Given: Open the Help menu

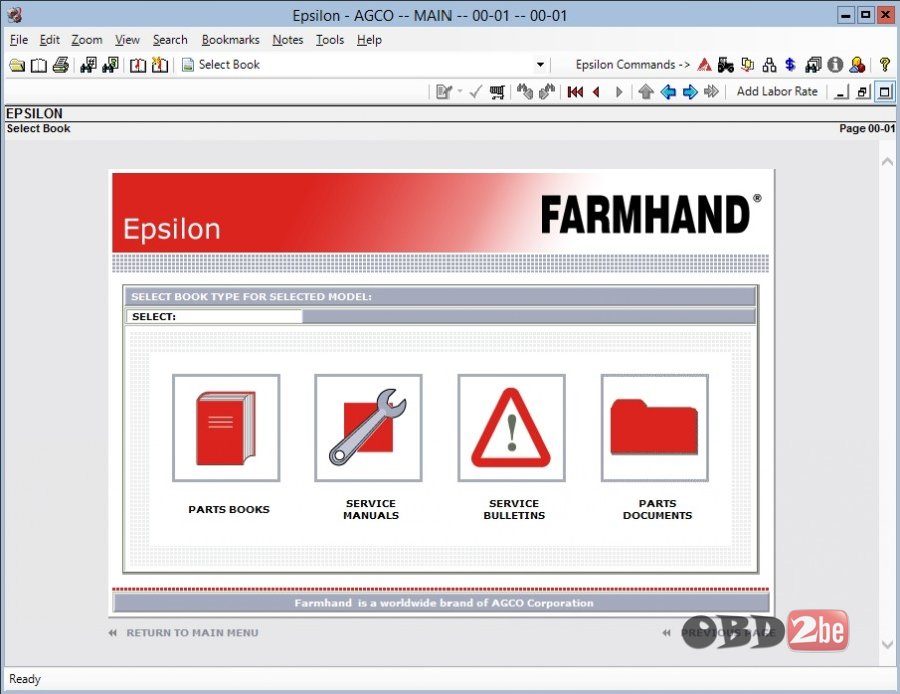Looking at the screenshot, I should point(369,40).
